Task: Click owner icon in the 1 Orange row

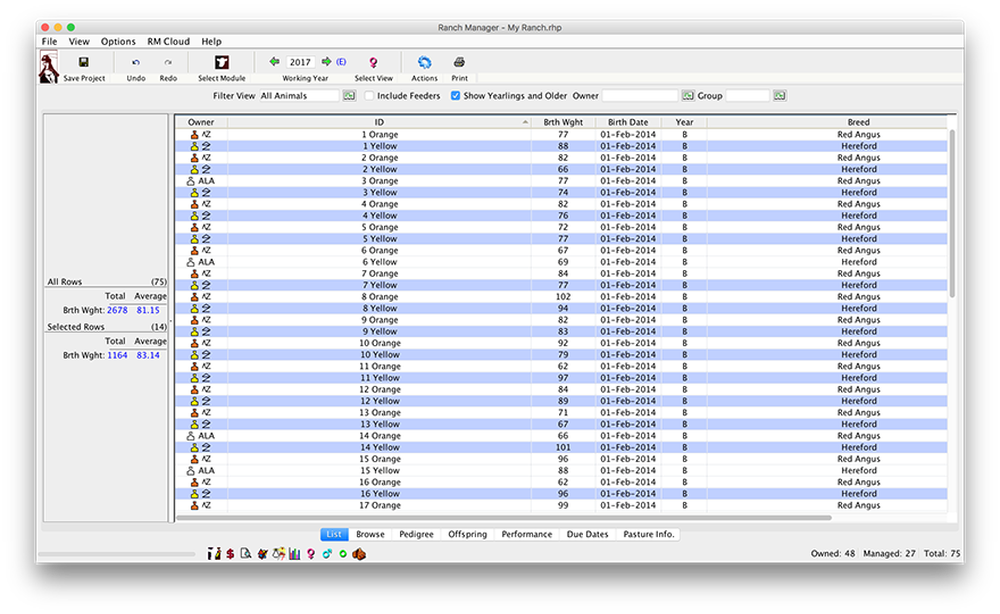Action: [x=195, y=135]
